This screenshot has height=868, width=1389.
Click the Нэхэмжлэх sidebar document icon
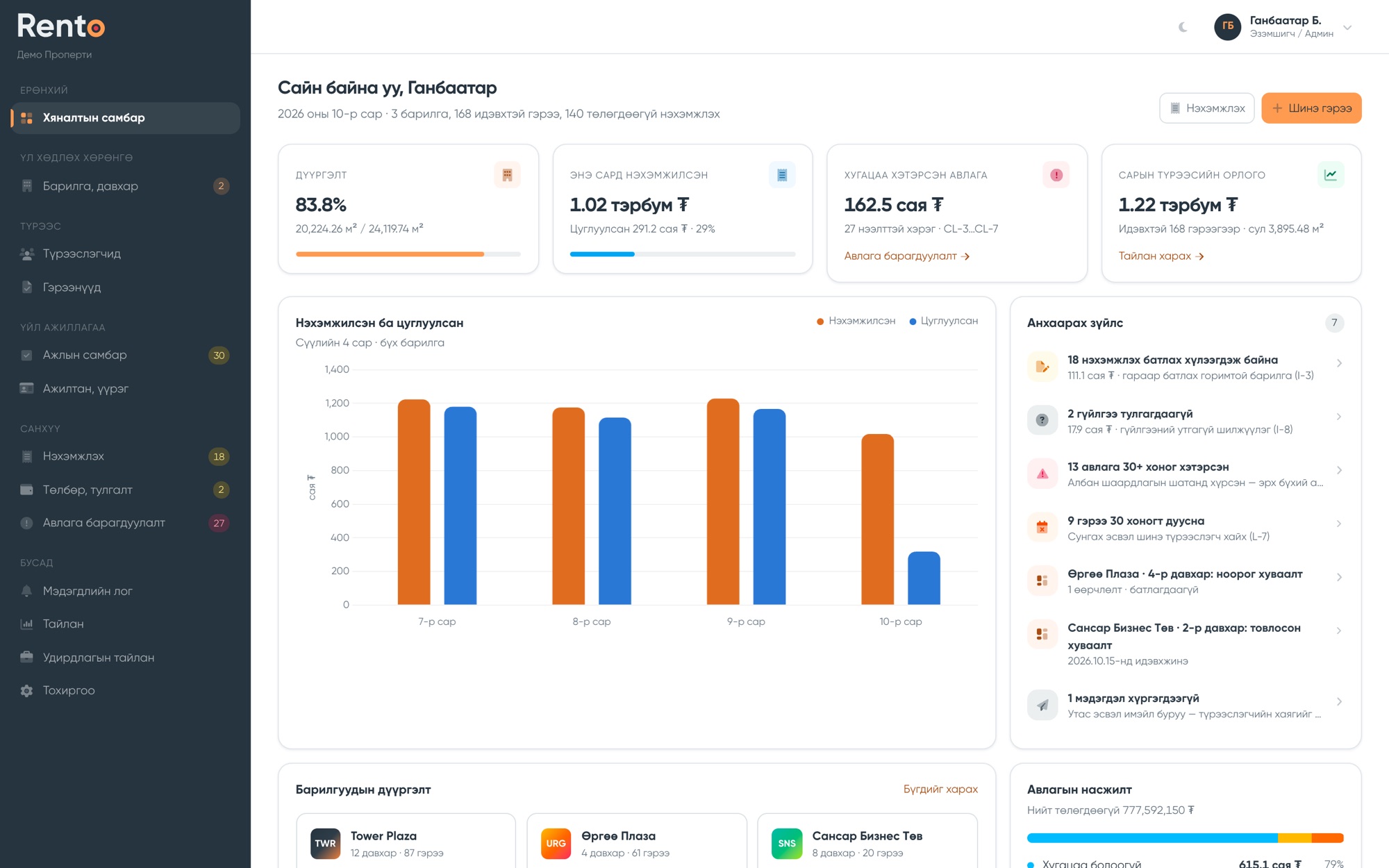pos(26,456)
